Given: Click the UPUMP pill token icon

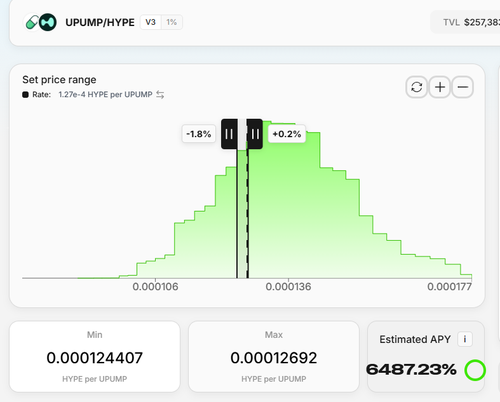Looking at the screenshot, I should click(x=32, y=22).
